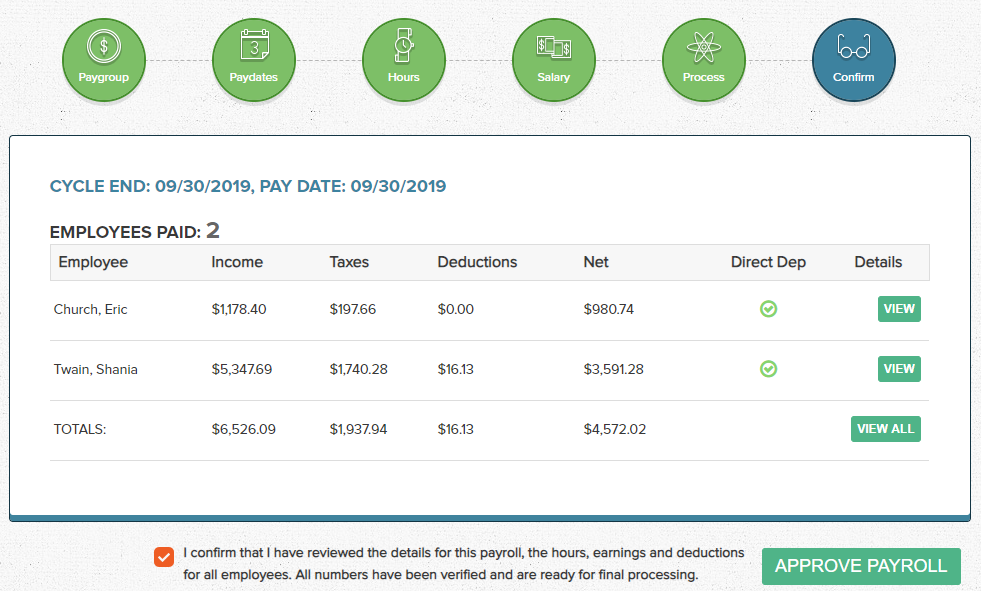Click the VIEW ALL button
This screenshot has width=981, height=591.
(x=885, y=429)
